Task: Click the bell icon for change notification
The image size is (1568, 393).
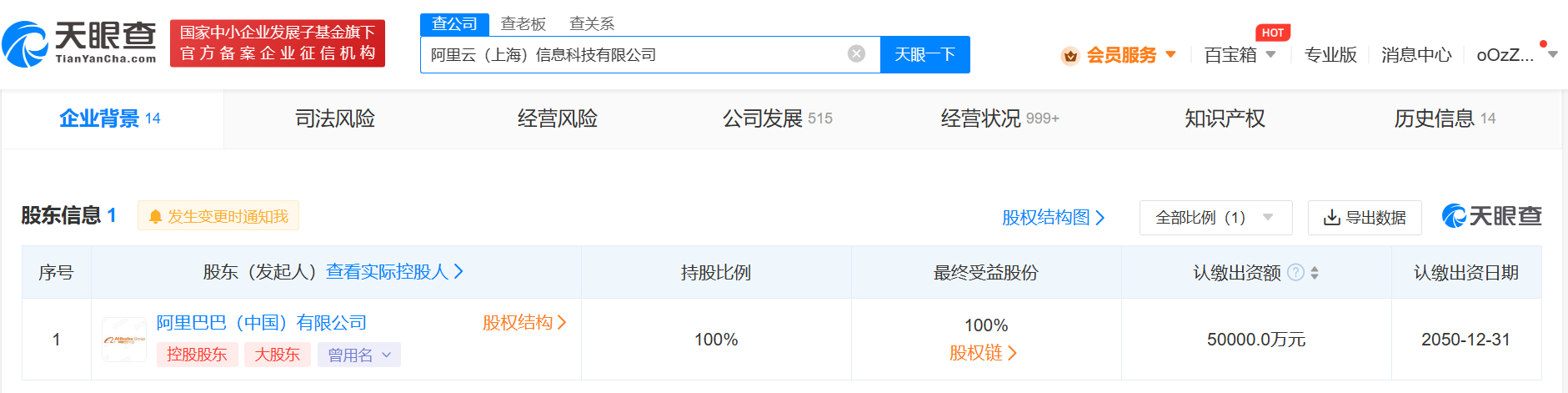Action: 154,217
